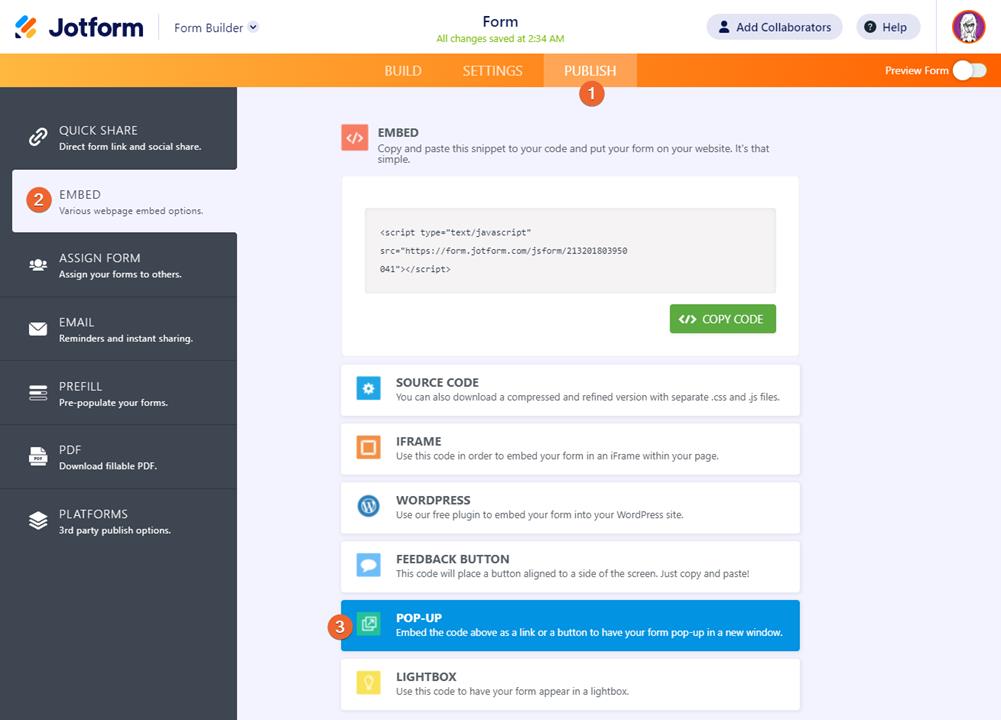
Task: Click the green COPY CODE button
Action: pyautogui.click(x=723, y=319)
